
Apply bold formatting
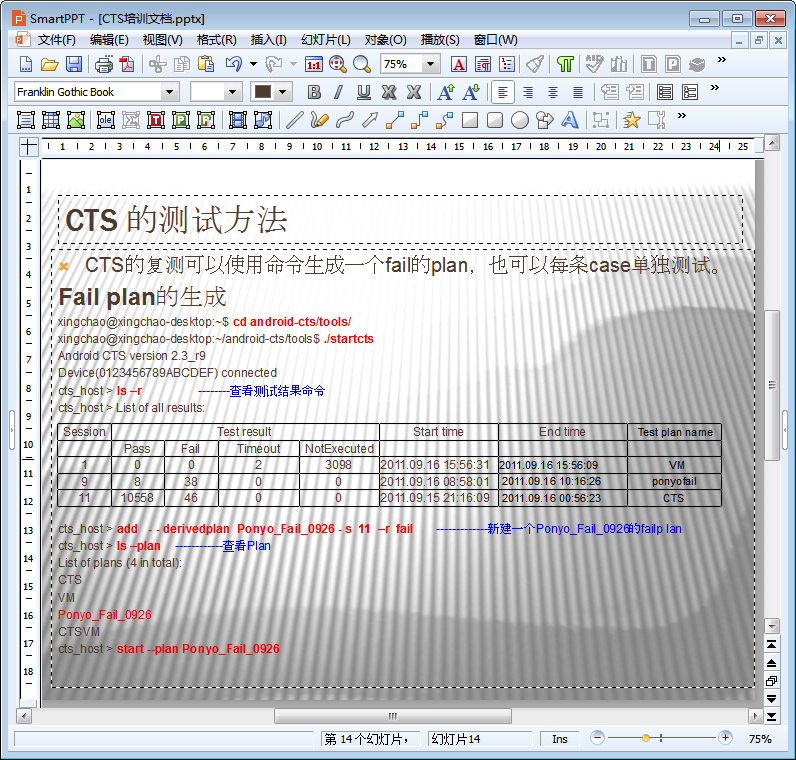(x=314, y=92)
